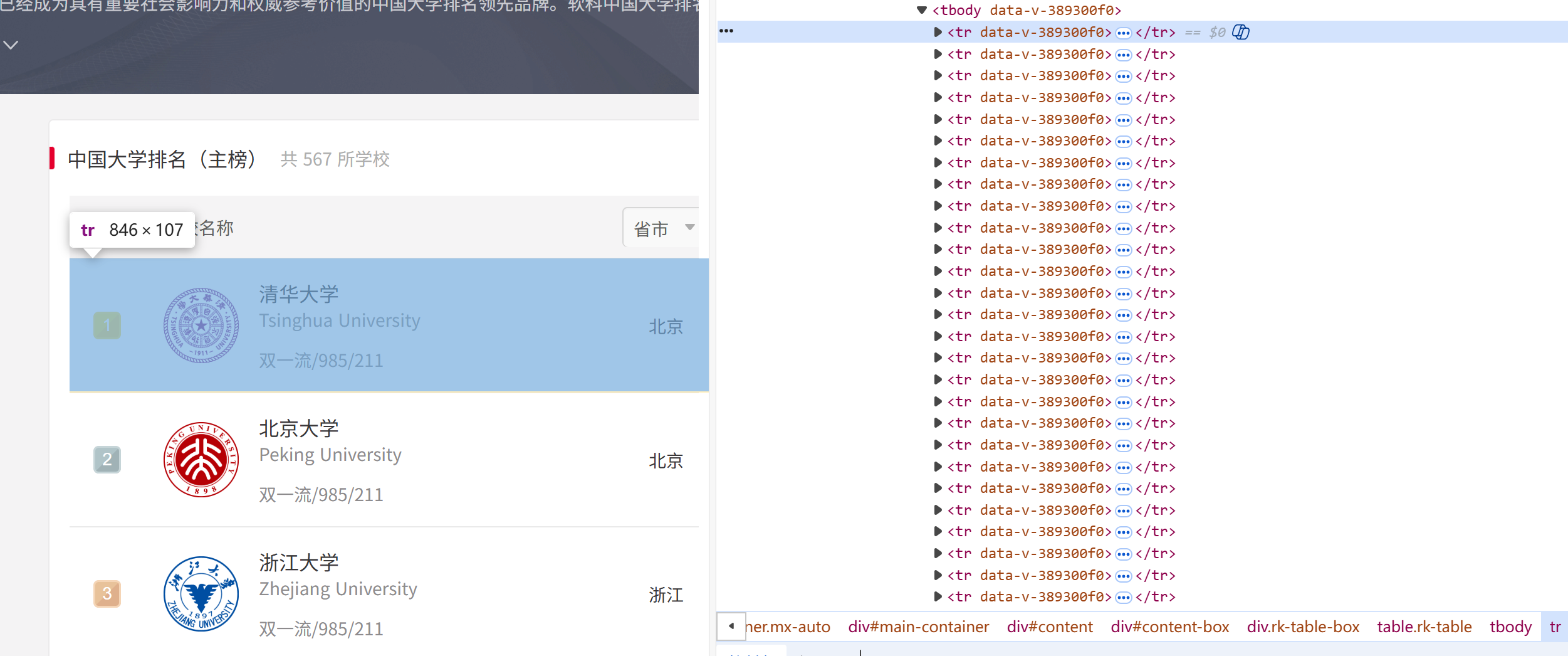1568x656 pixels.
Task: Click the Peking University logo
Action: coord(201,460)
